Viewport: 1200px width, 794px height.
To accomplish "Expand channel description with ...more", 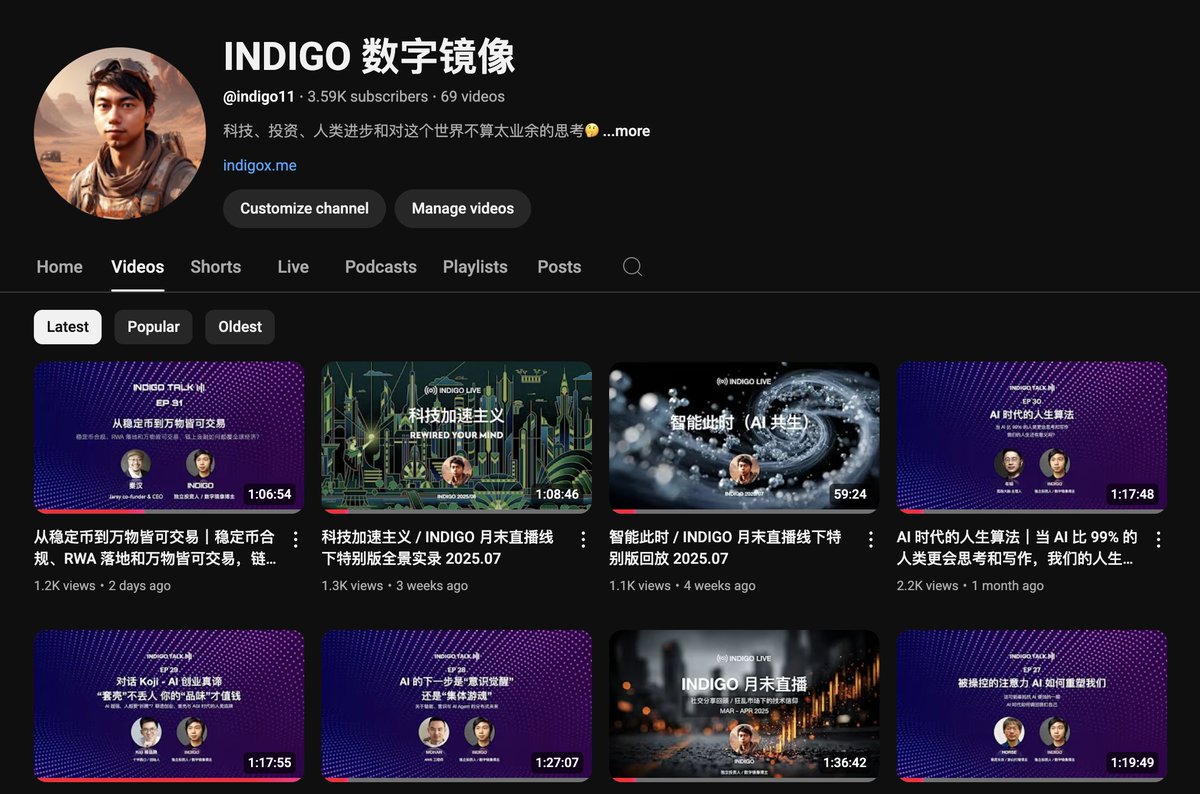I will pos(626,131).
